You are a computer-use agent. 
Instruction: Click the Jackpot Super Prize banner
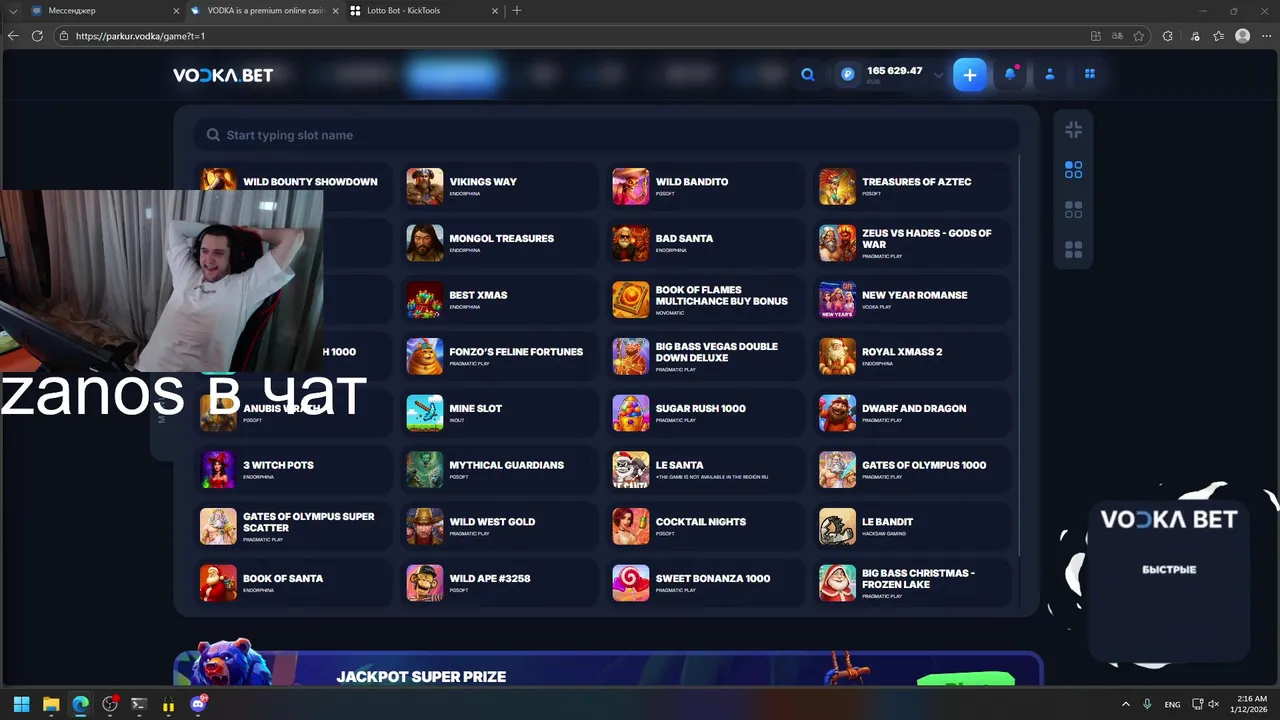click(608, 669)
